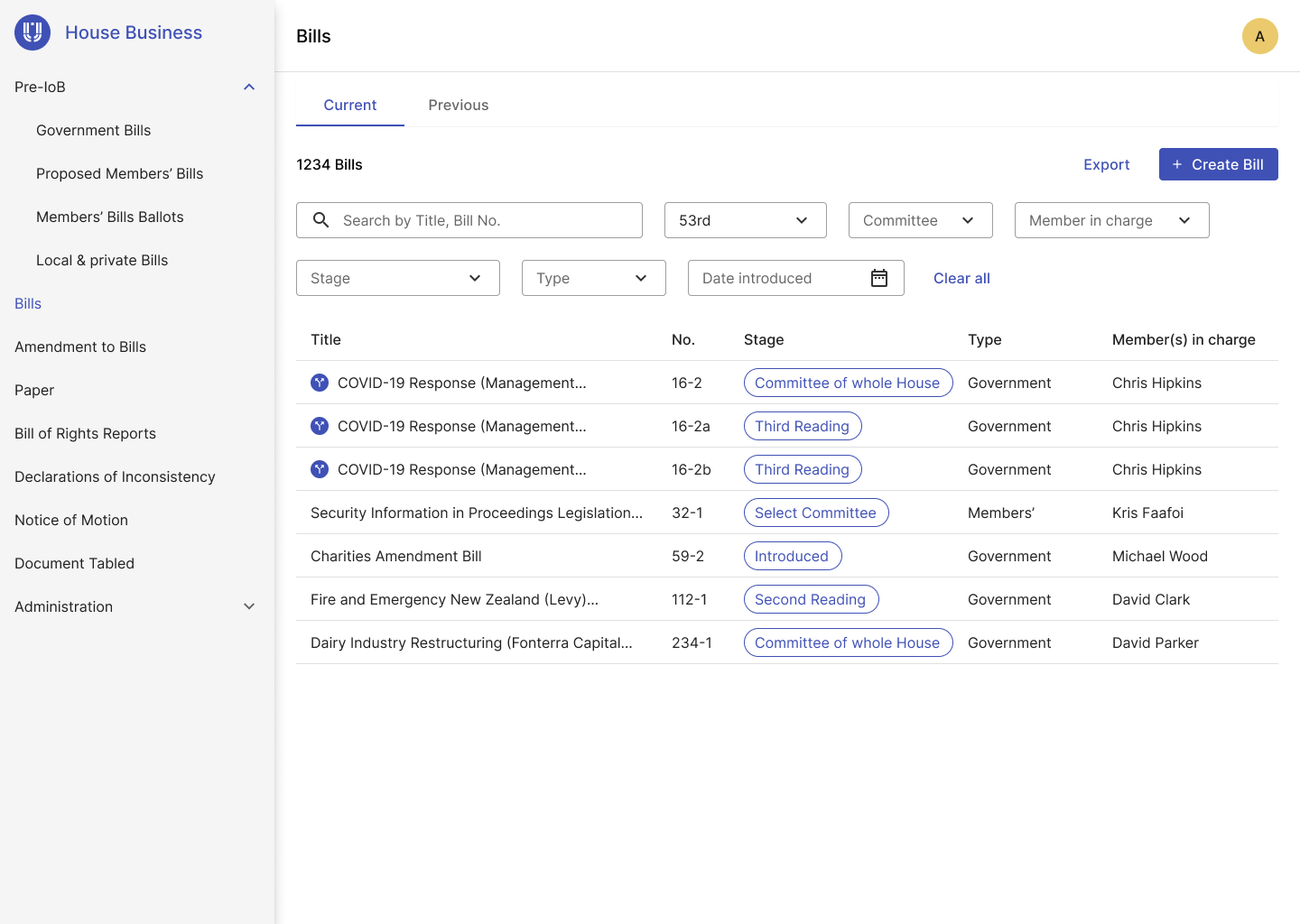Image resolution: width=1300 pixels, height=924 pixels.
Task: Open Proposed Members' Bills in sidebar
Action: click(x=120, y=173)
